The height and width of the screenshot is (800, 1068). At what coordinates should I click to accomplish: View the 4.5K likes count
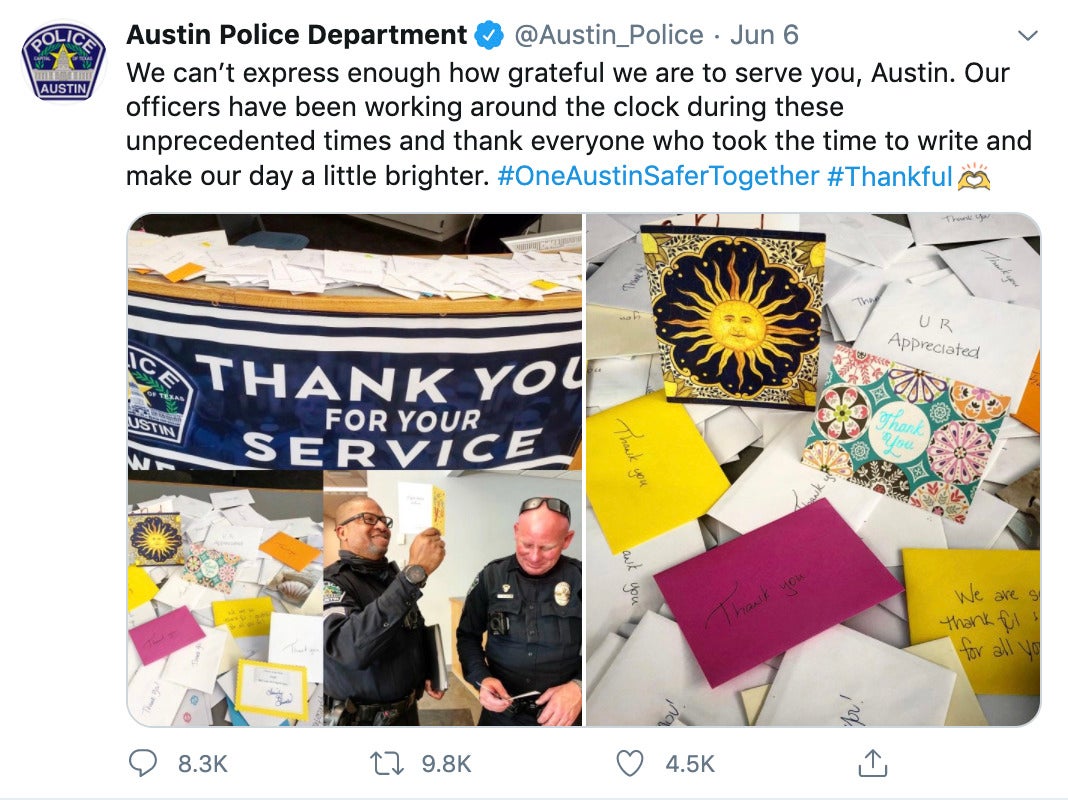tap(690, 764)
